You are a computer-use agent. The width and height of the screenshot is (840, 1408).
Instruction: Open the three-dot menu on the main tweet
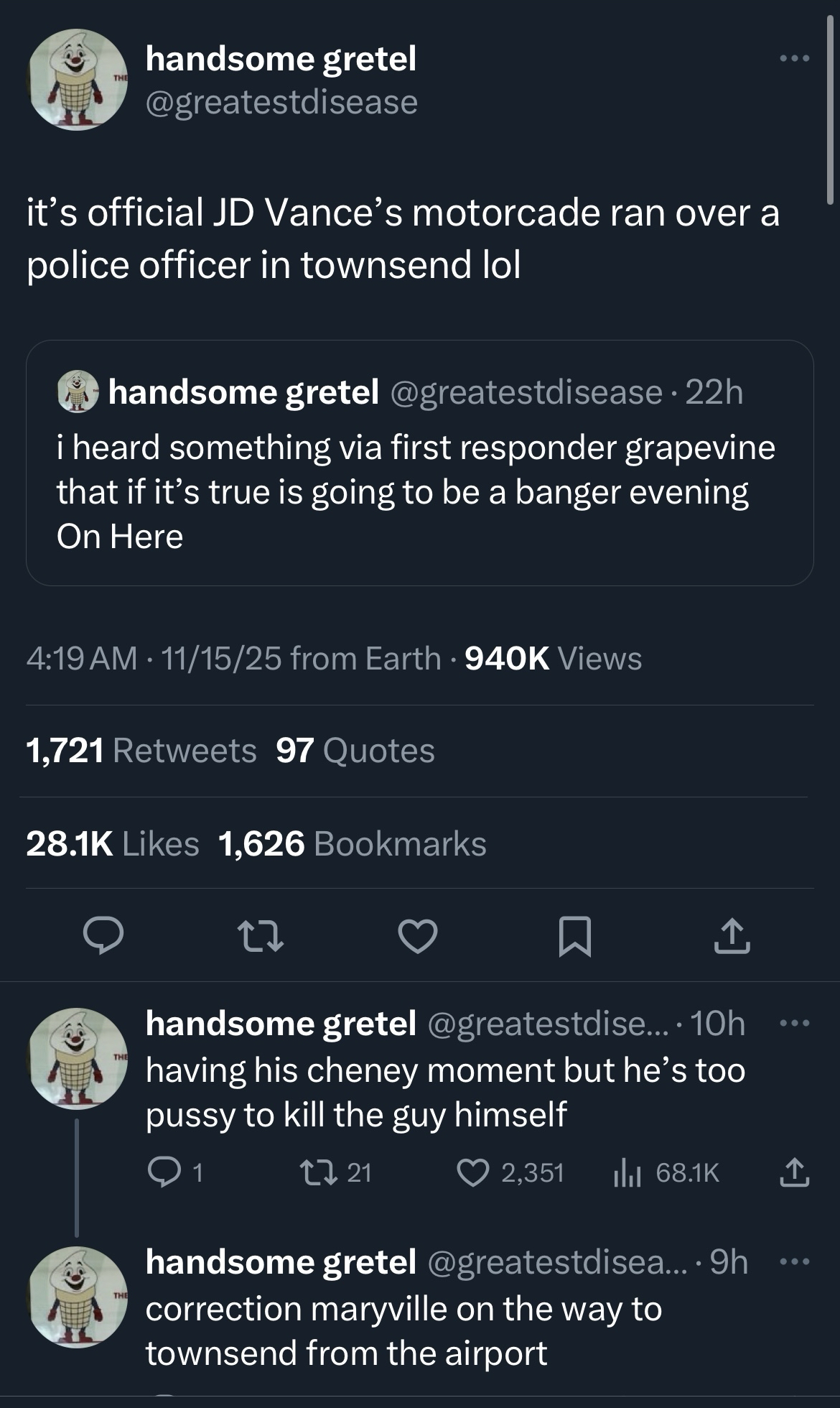(795, 58)
